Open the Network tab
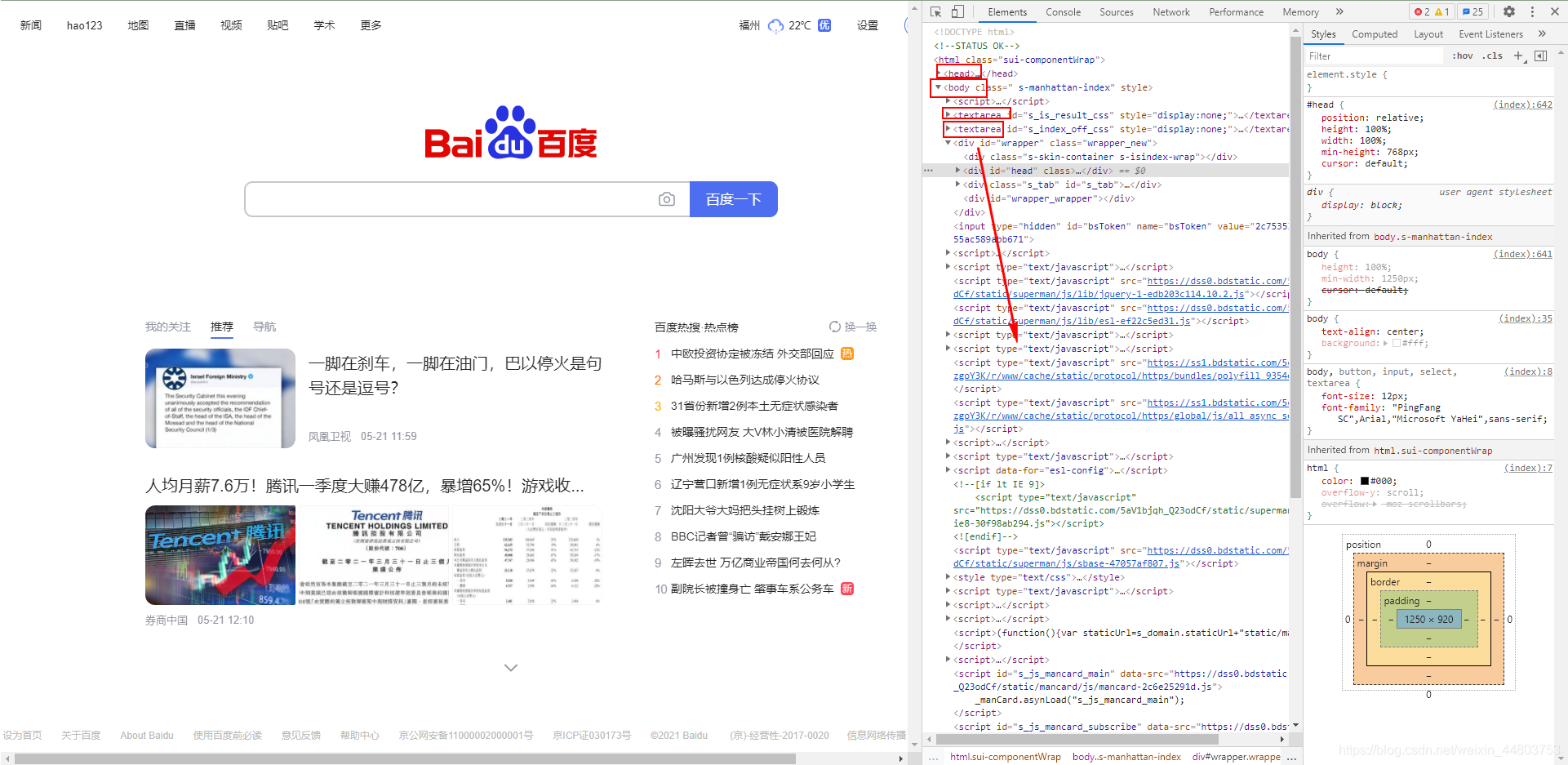 click(x=1170, y=11)
